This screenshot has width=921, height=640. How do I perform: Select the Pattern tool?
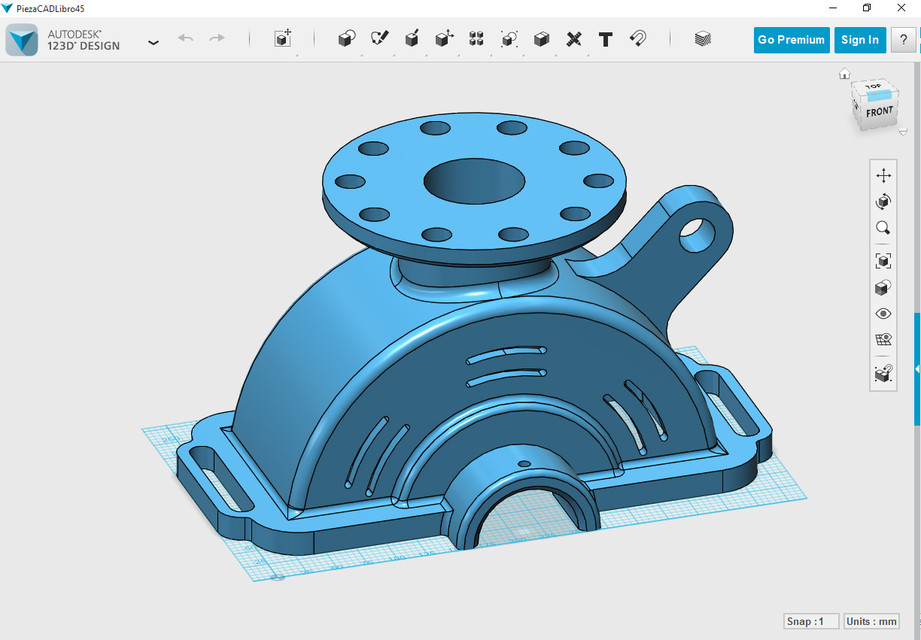click(x=476, y=37)
